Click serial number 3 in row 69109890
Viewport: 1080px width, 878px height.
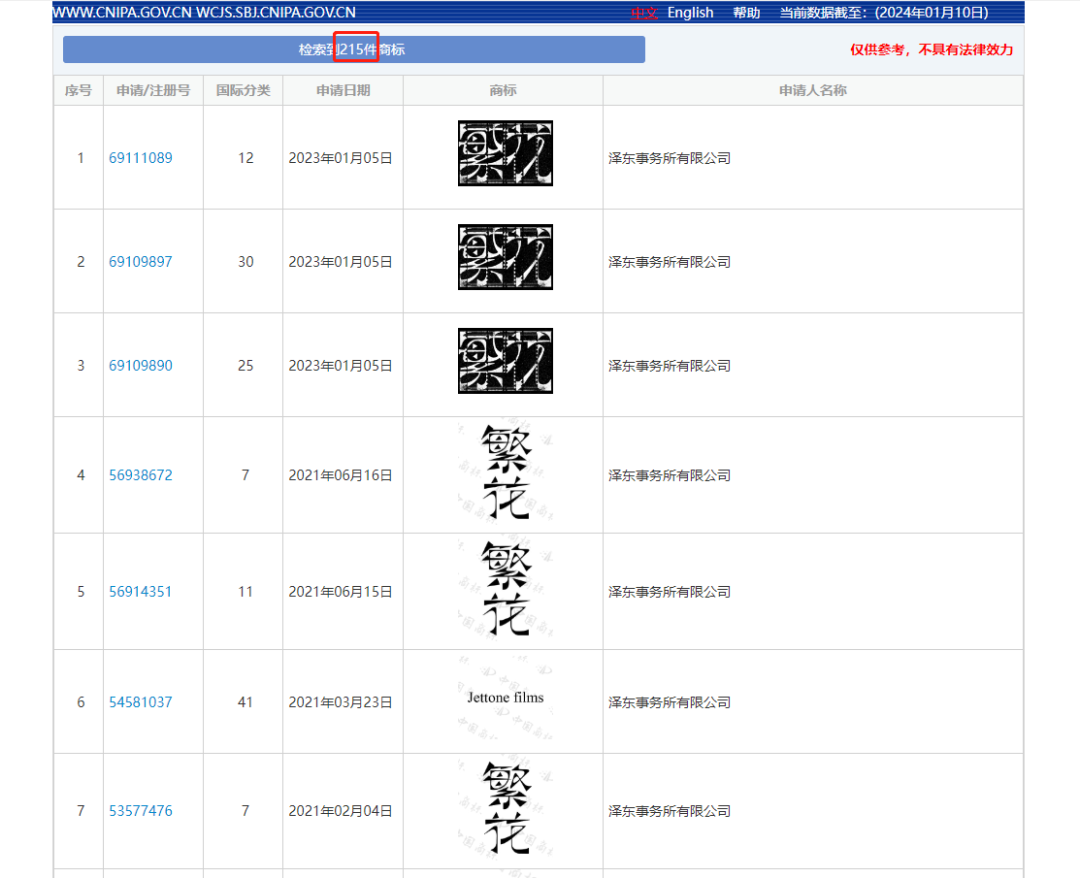(x=81, y=366)
